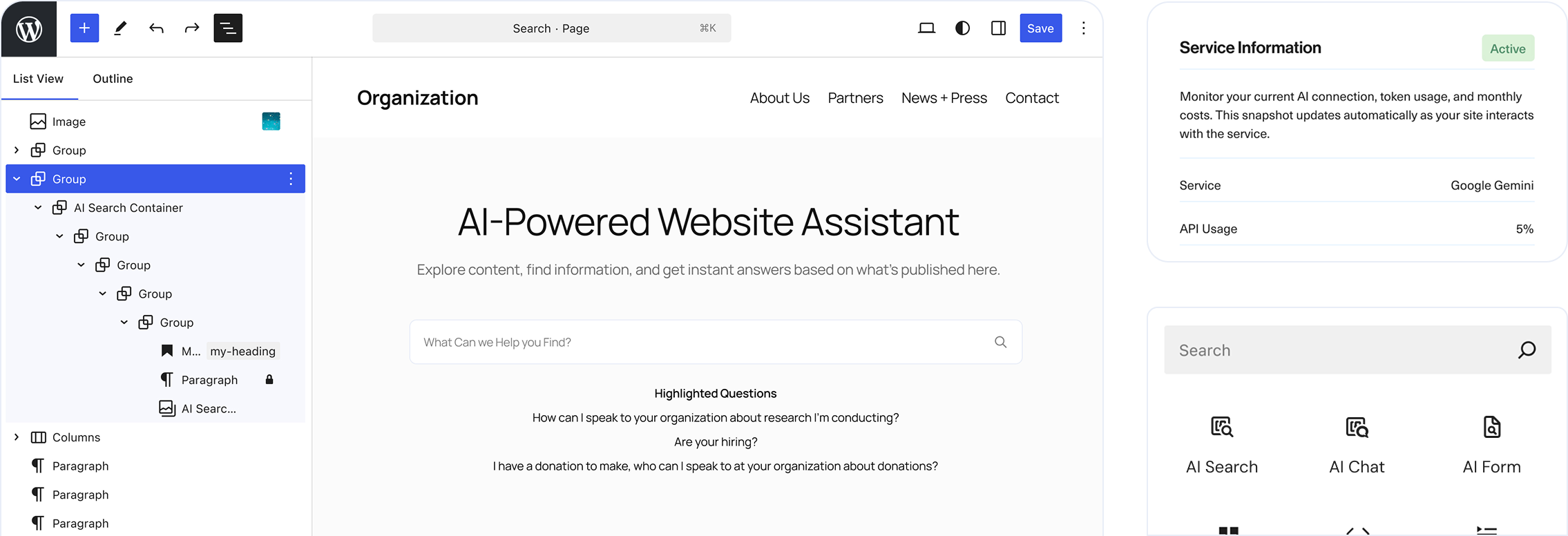
Task: Select the Columns block icon
Action: coord(39,437)
